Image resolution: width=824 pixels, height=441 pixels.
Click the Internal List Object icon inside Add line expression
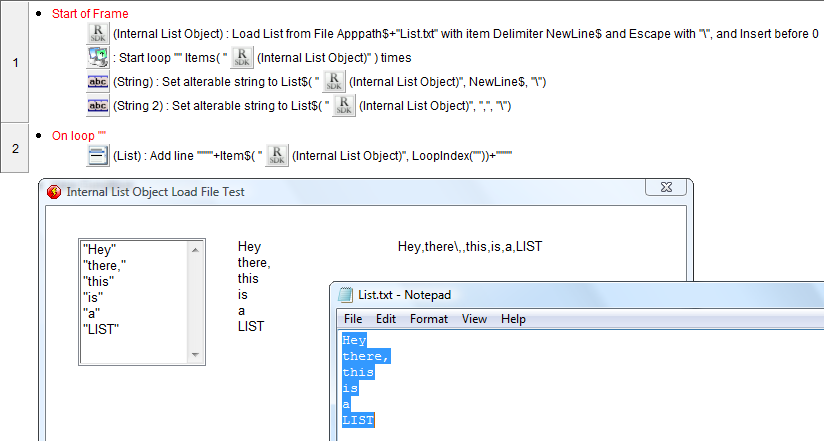coord(277,154)
